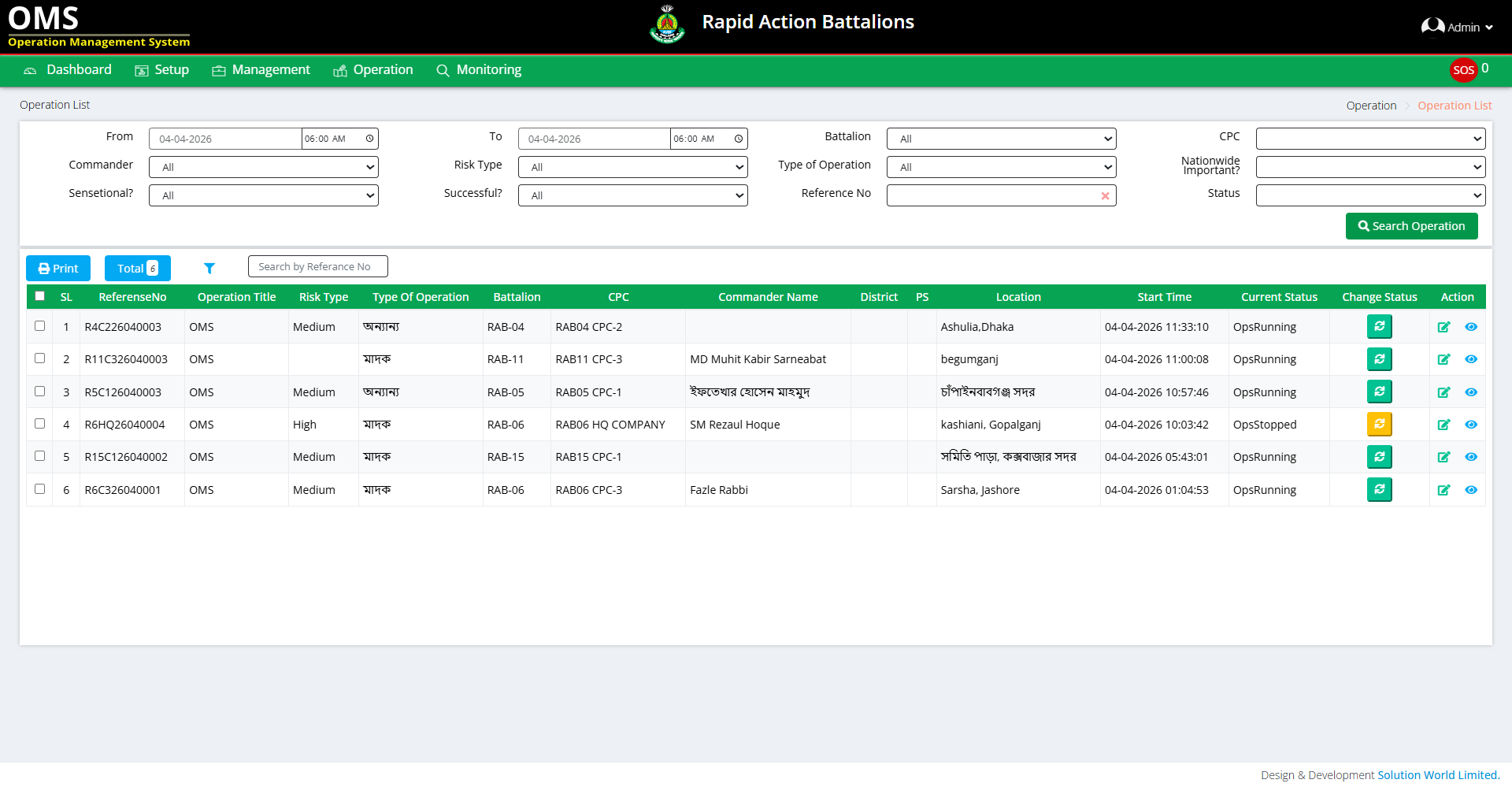Screen dimensions: 1512x787
Task: Open the clock picker in the From time field
Action: point(369,139)
